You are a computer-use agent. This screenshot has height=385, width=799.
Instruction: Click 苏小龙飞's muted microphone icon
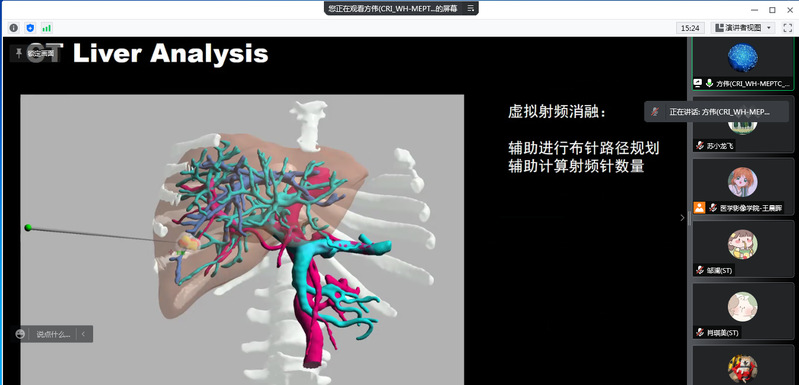coord(700,146)
